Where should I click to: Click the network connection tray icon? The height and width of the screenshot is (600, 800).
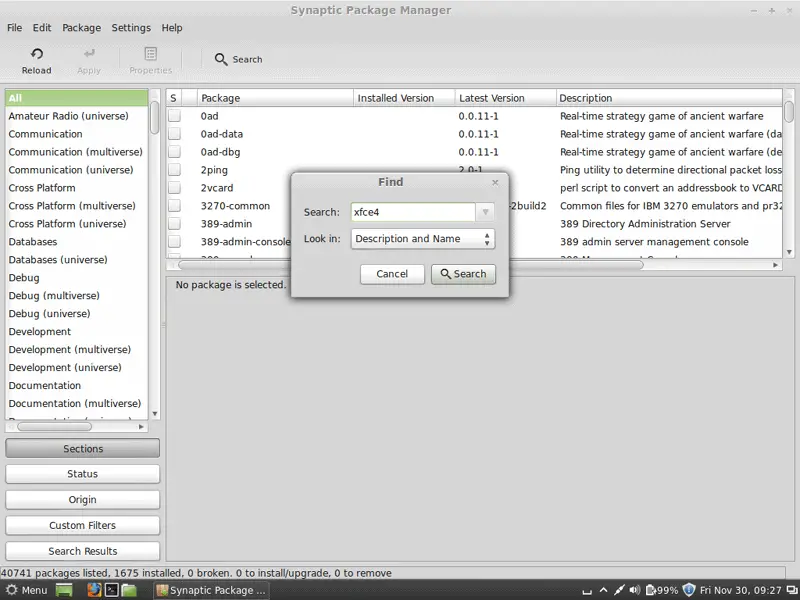(x=619, y=590)
